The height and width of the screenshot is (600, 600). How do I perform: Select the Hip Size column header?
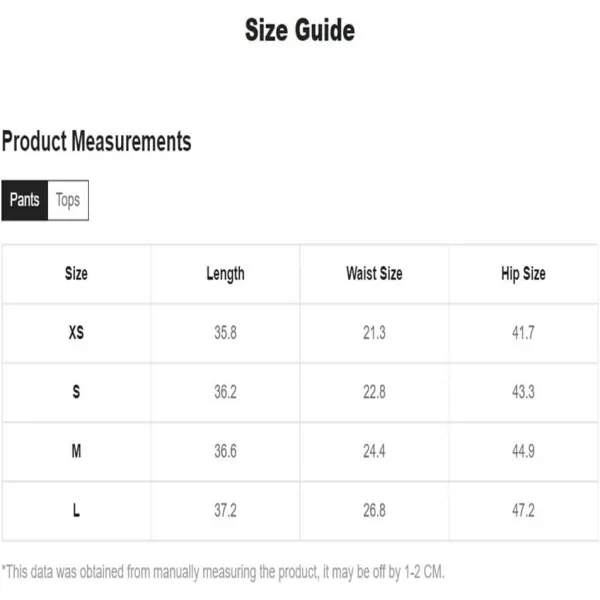click(x=523, y=274)
